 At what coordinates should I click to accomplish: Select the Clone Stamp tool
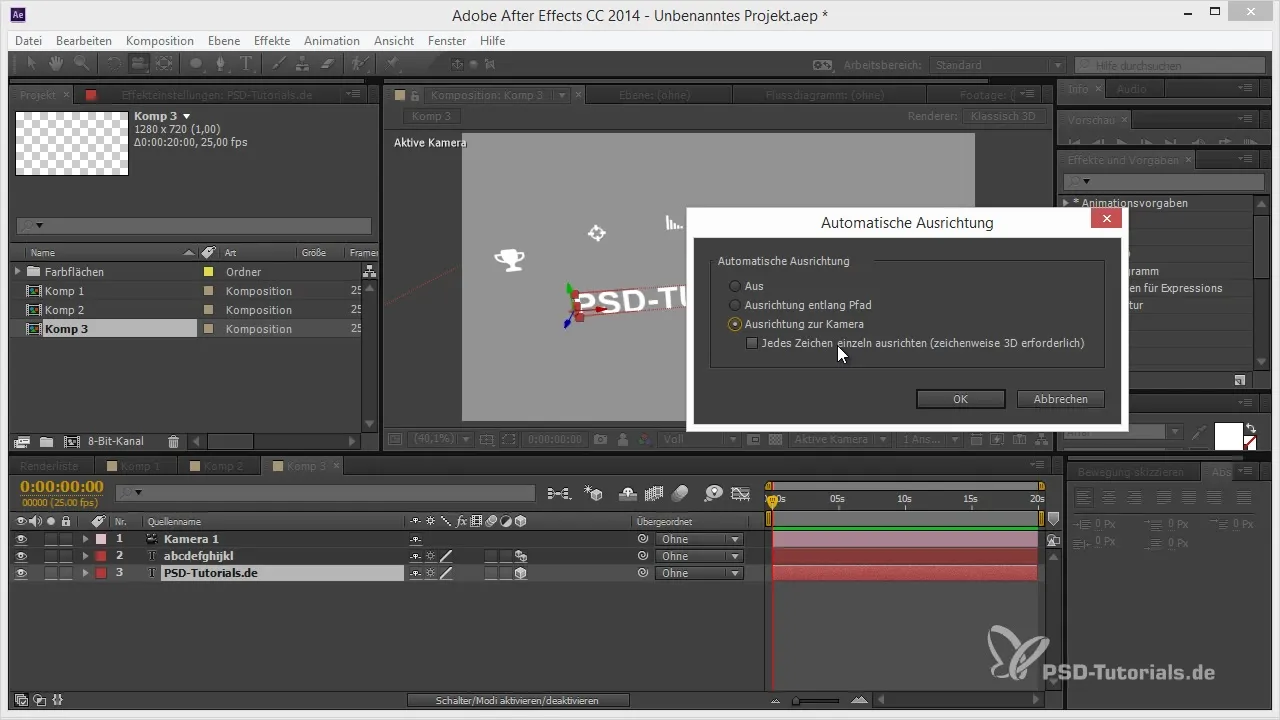(x=304, y=64)
